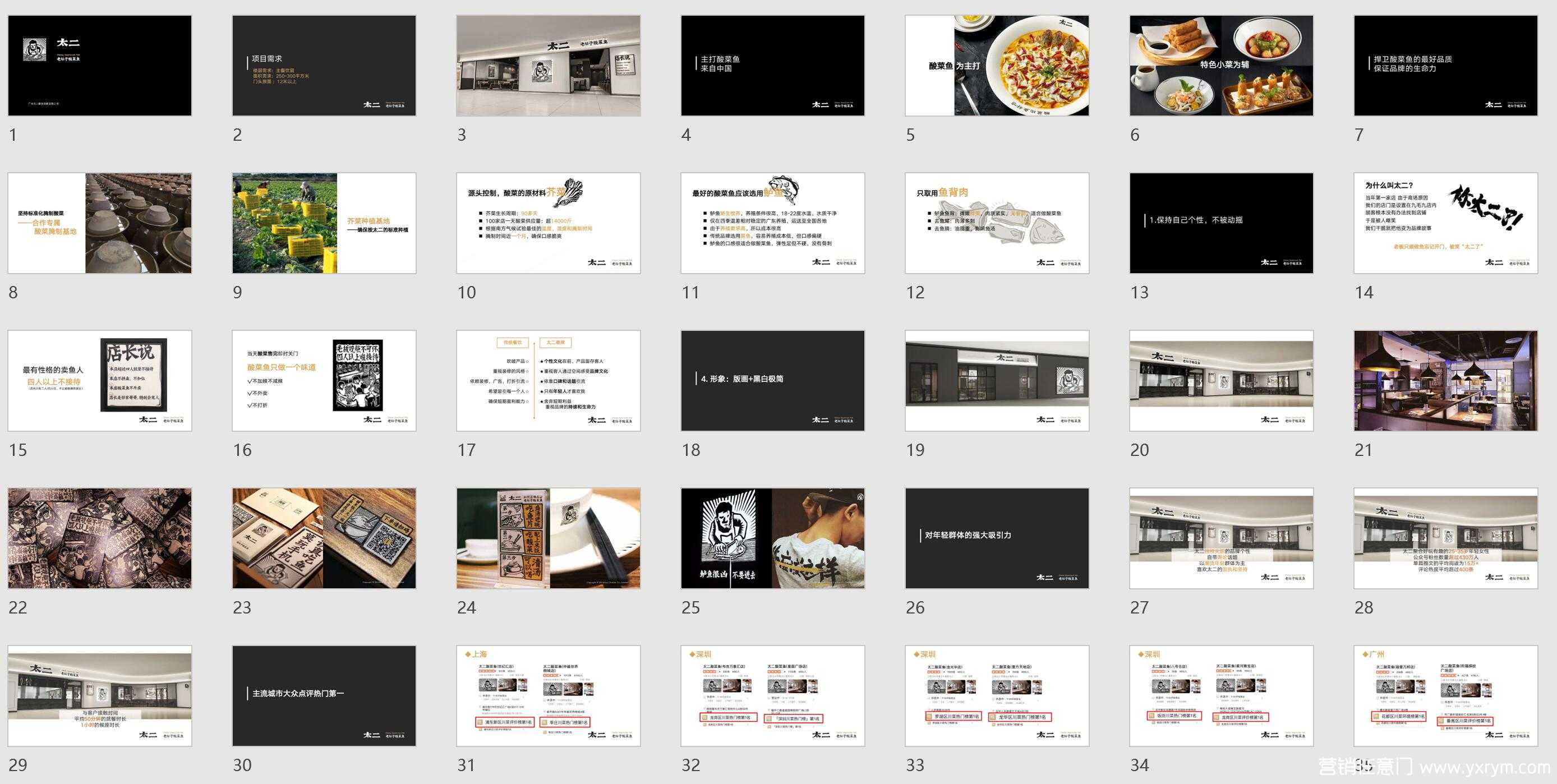Open slide 6 特色小菜为辅
This screenshot has height=784, width=1557.
tap(1222, 65)
